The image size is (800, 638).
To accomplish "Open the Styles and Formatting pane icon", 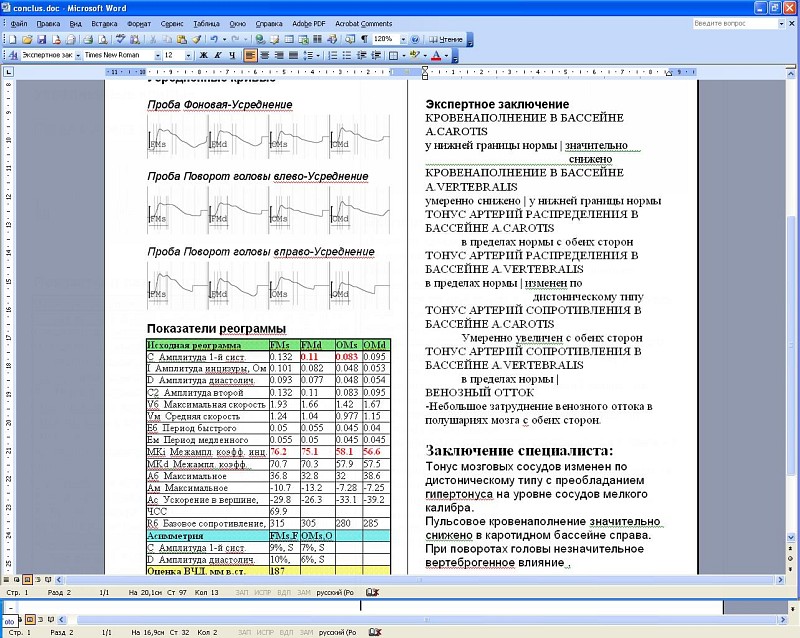I will tap(13, 55).
